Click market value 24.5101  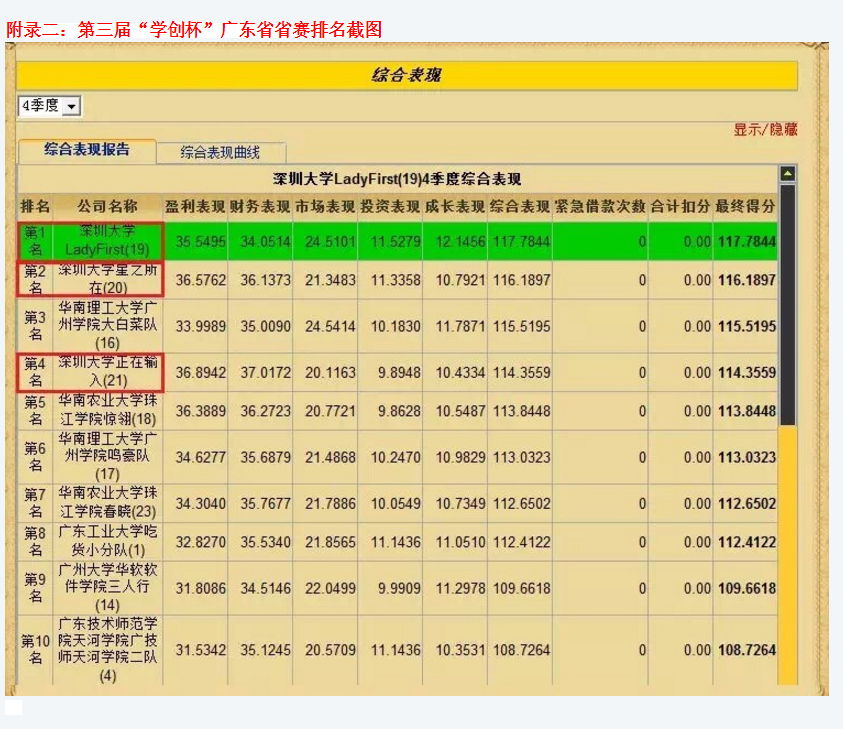330,241
